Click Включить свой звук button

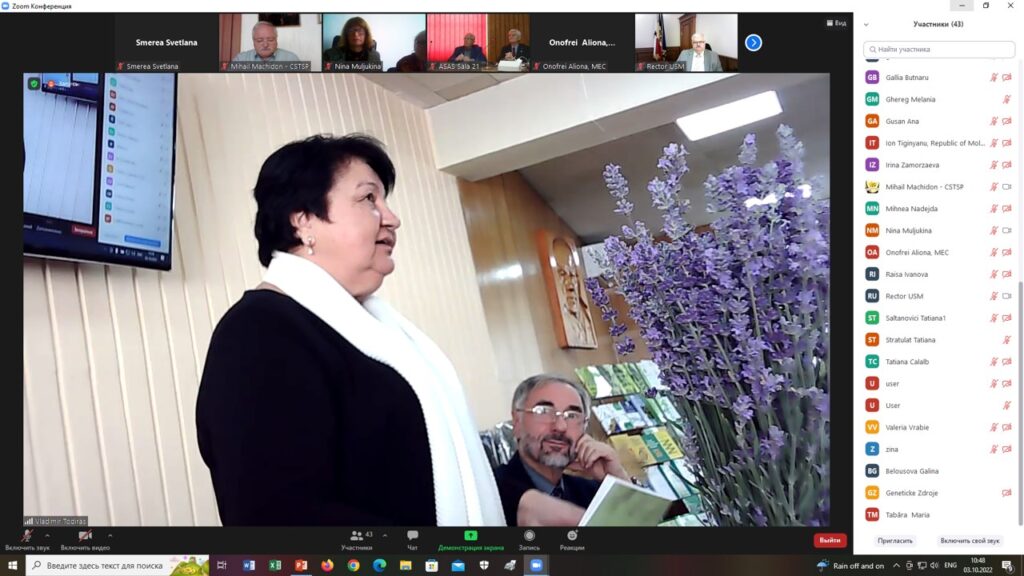pyautogui.click(x=970, y=540)
